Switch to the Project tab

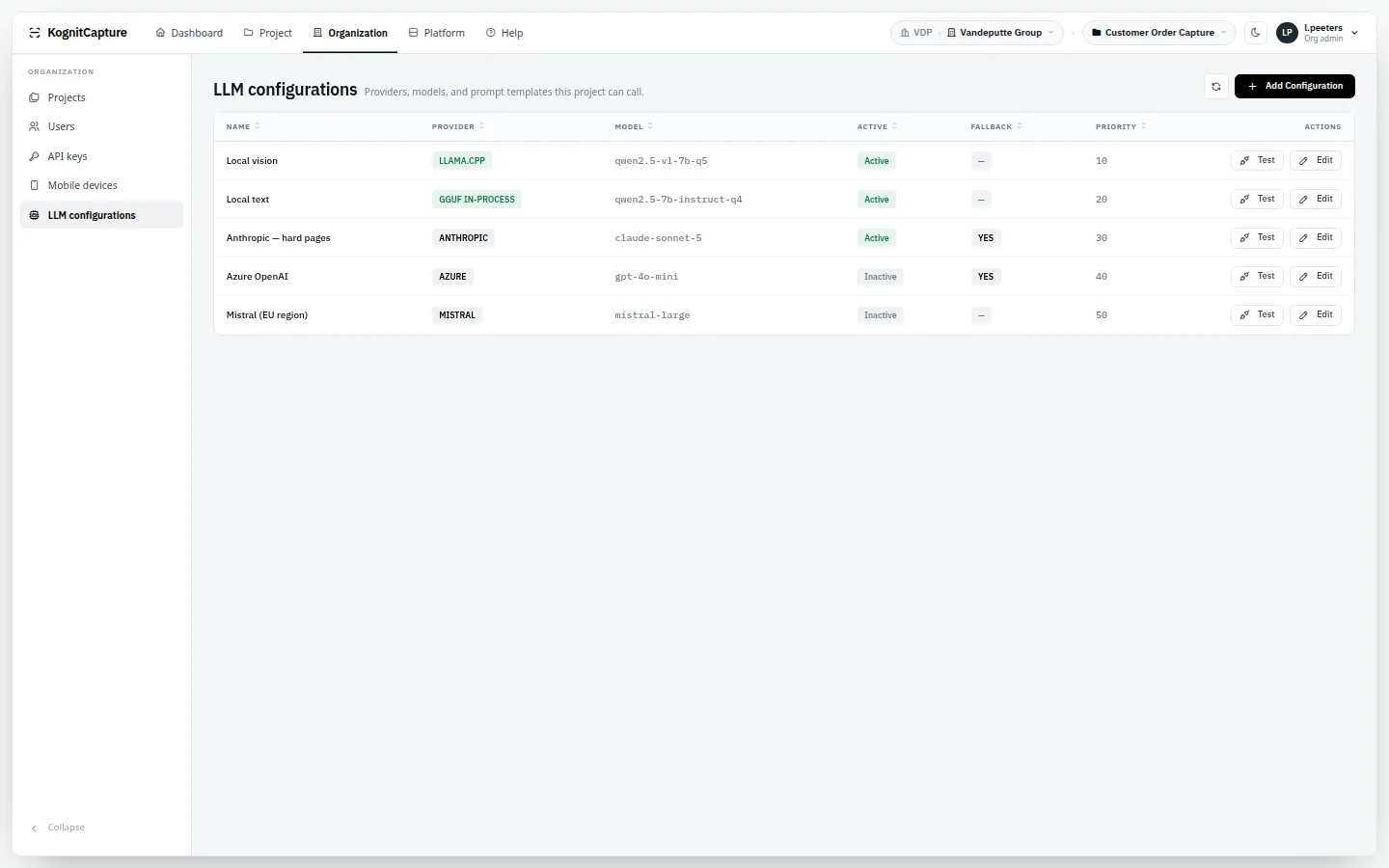point(267,33)
